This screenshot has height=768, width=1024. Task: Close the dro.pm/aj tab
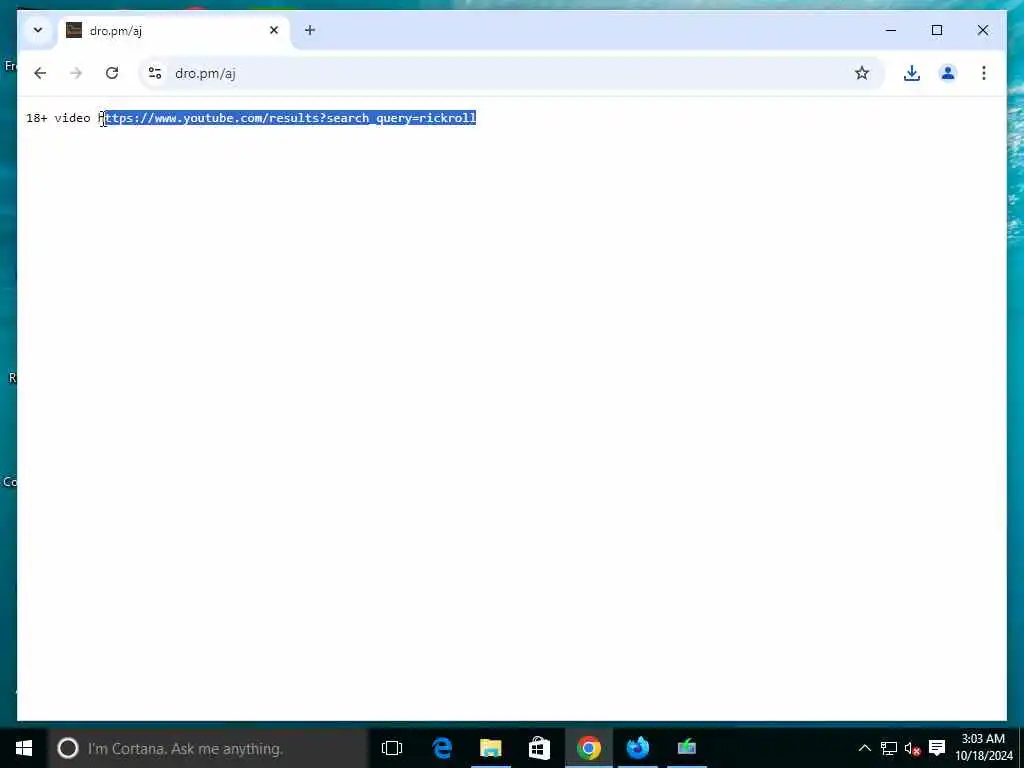click(x=274, y=30)
